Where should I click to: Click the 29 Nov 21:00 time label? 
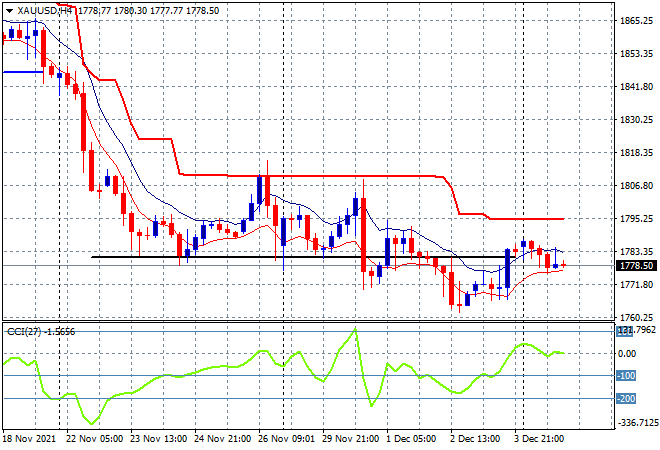350,439
